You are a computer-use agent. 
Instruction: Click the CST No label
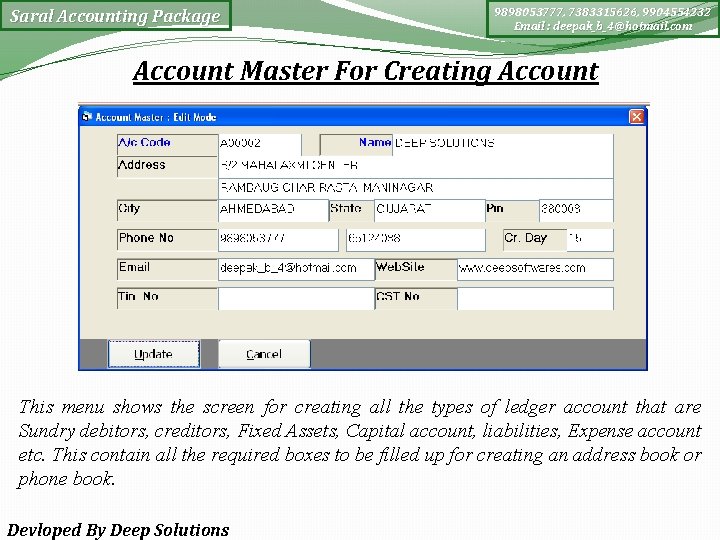tap(398, 297)
